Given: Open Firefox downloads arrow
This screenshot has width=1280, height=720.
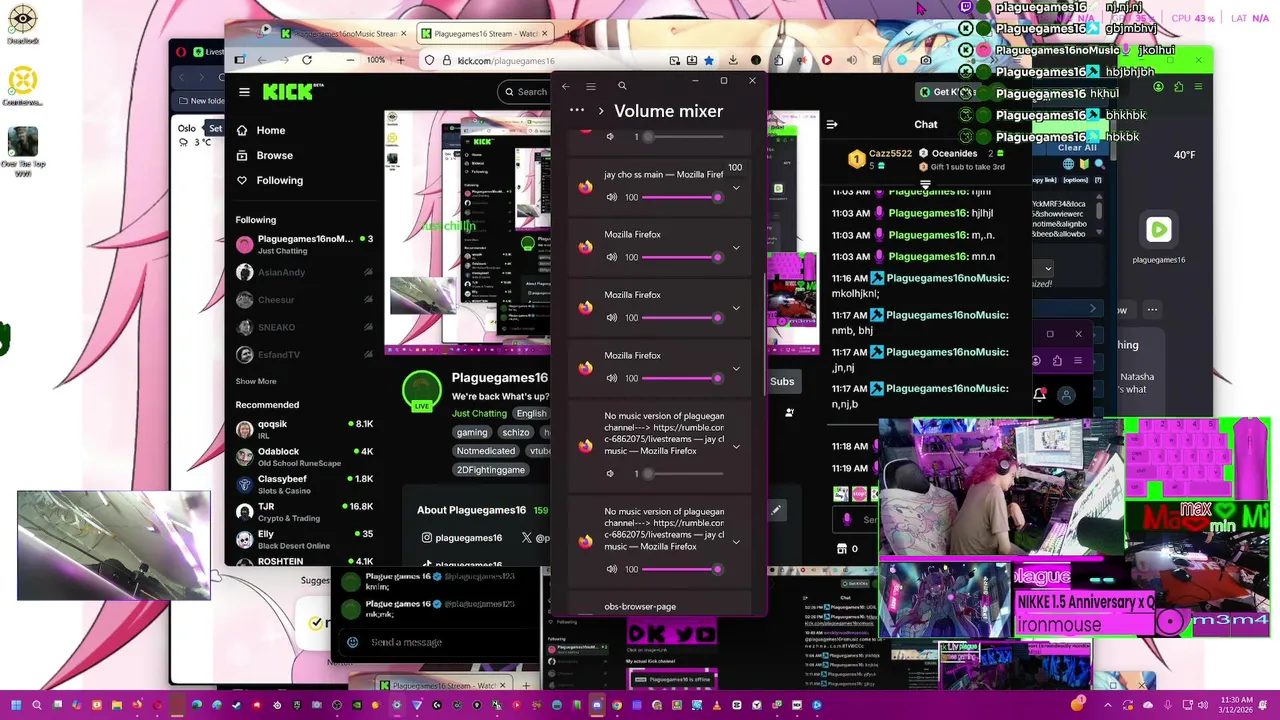Looking at the screenshot, I should pos(733,60).
